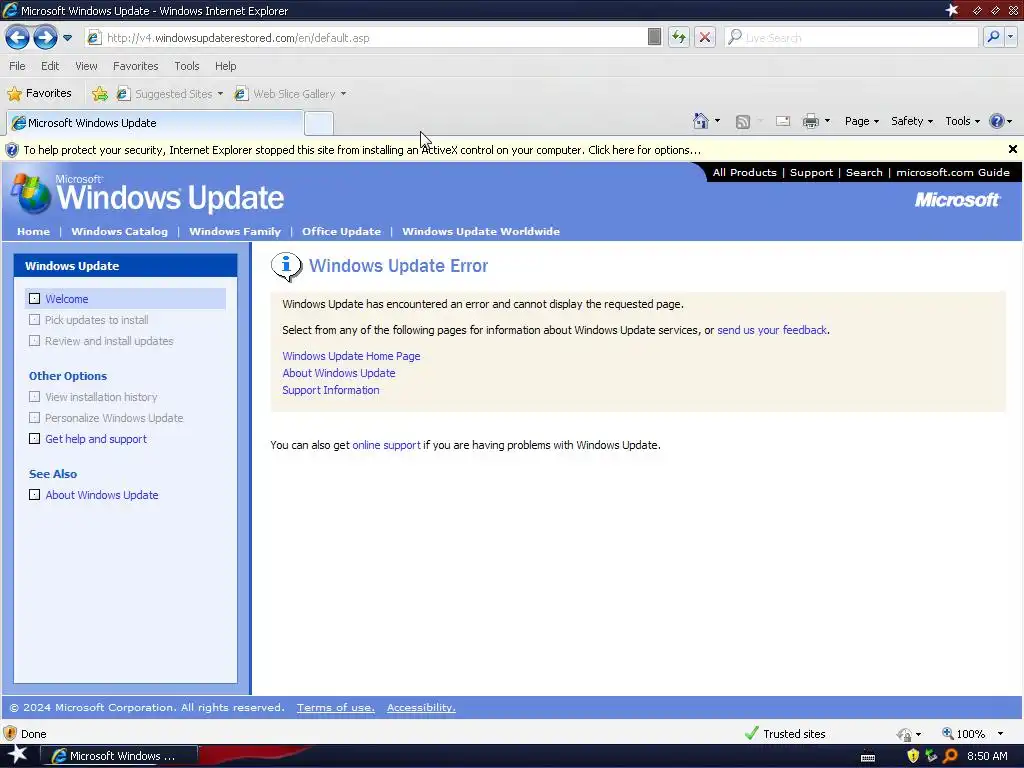This screenshot has width=1024, height=768.
Task: Open Accessibility footer link
Action: pos(421,707)
